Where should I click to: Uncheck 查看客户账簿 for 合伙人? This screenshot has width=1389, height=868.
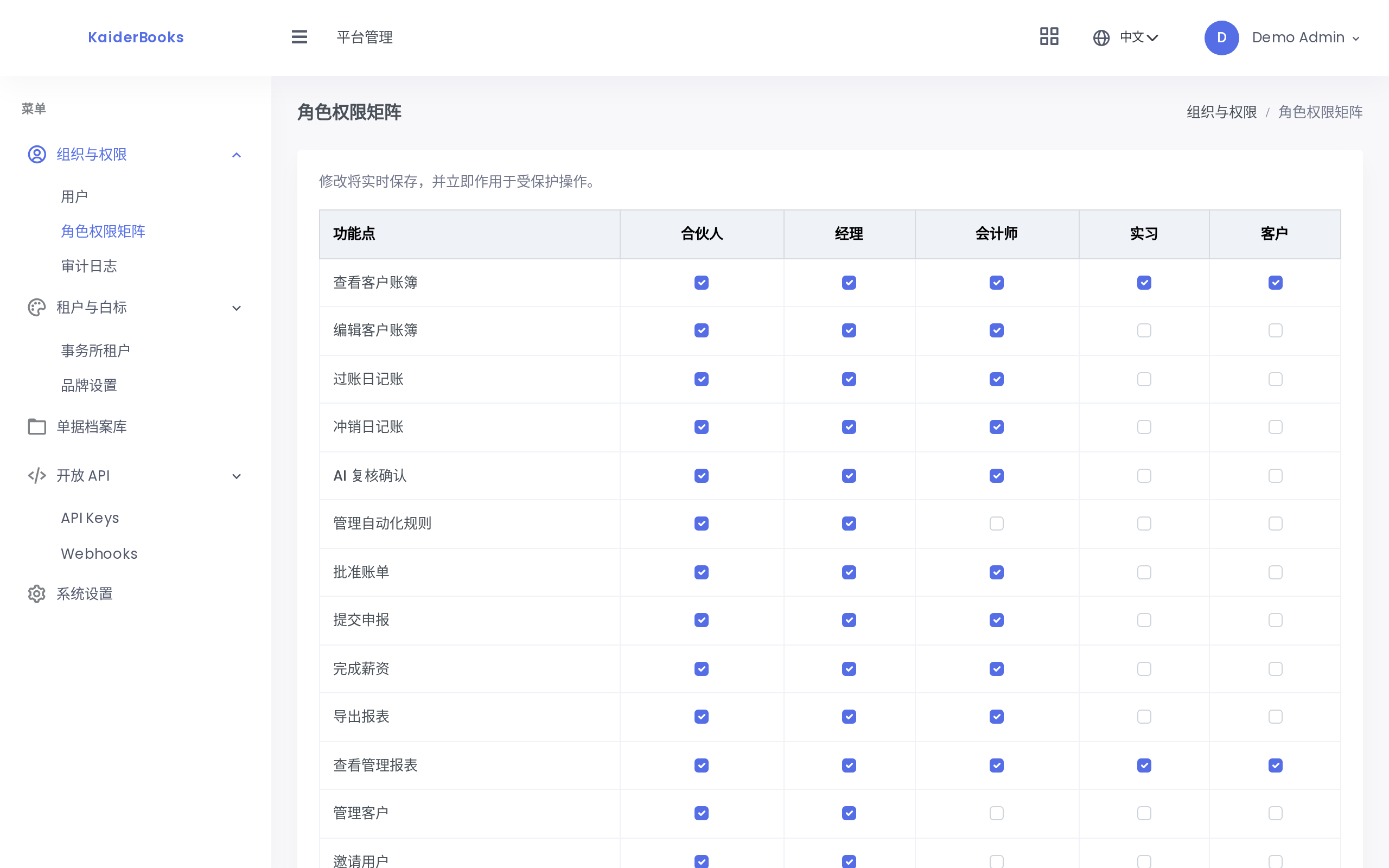(x=702, y=283)
